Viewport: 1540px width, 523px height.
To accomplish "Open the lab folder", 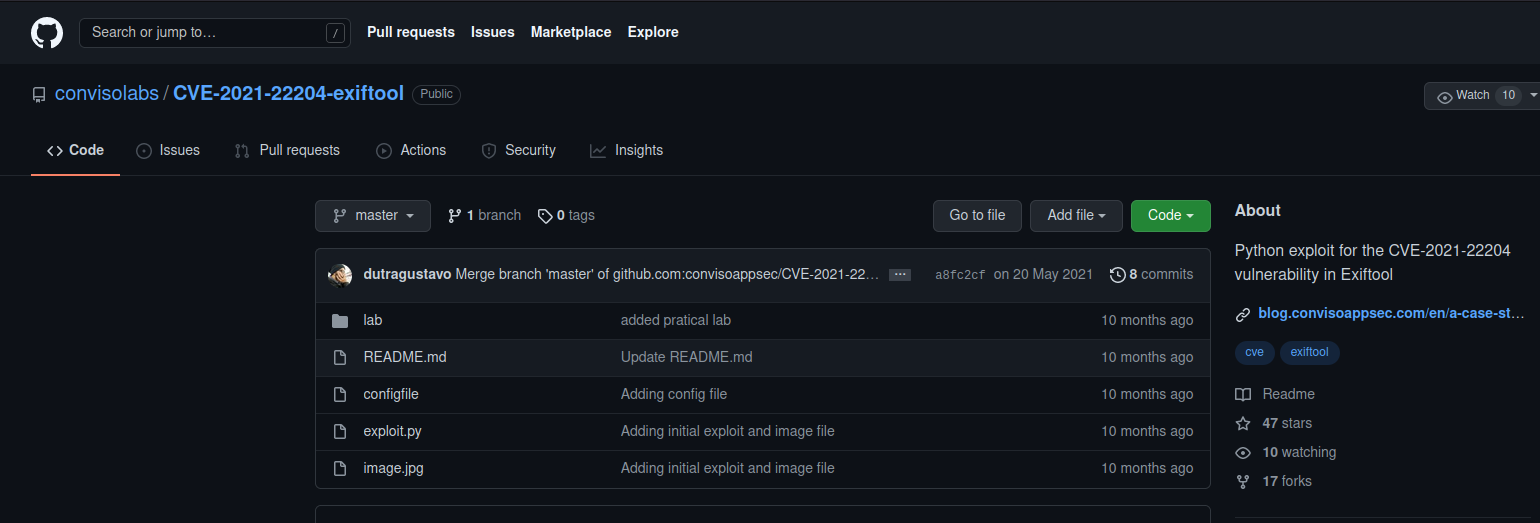I will pos(372,320).
